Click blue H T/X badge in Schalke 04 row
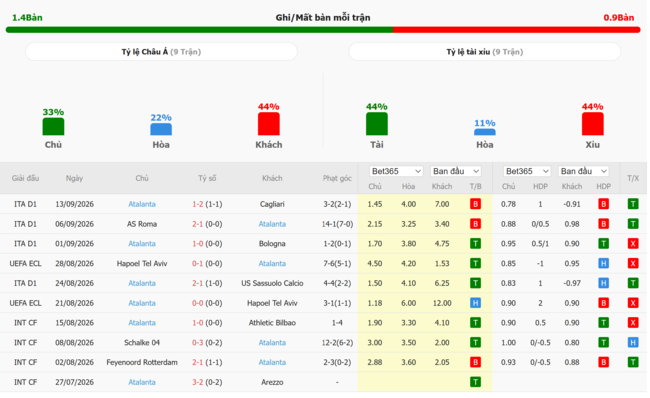 pyautogui.click(x=633, y=342)
